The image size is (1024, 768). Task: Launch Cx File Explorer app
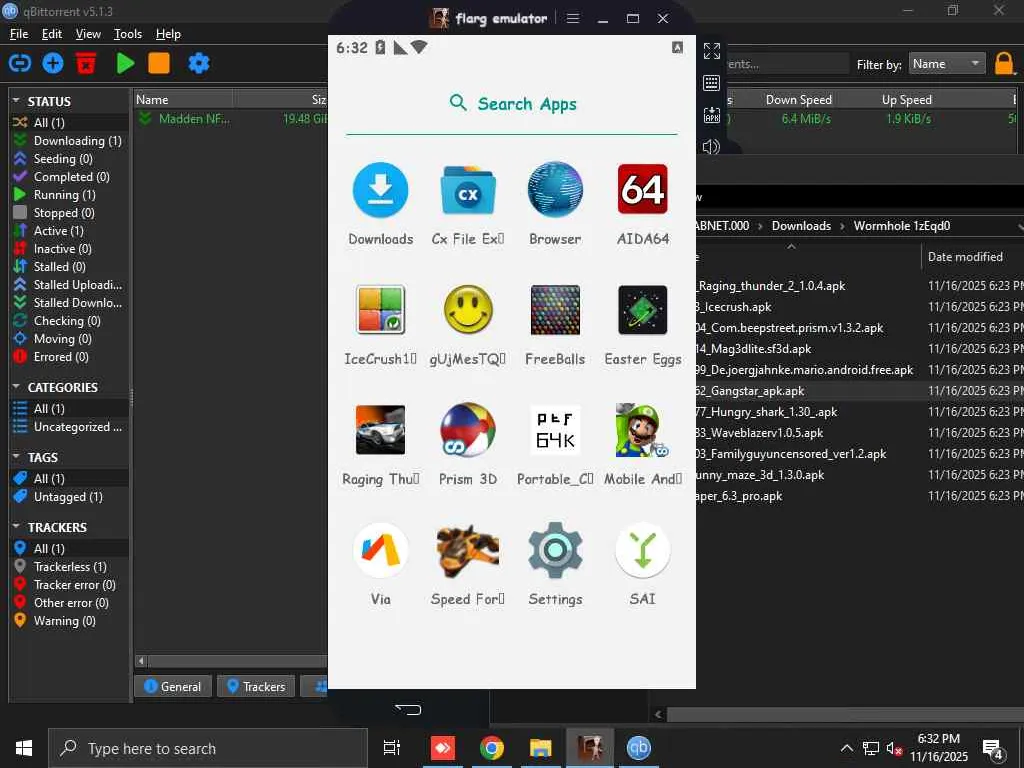click(x=468, y=190)
